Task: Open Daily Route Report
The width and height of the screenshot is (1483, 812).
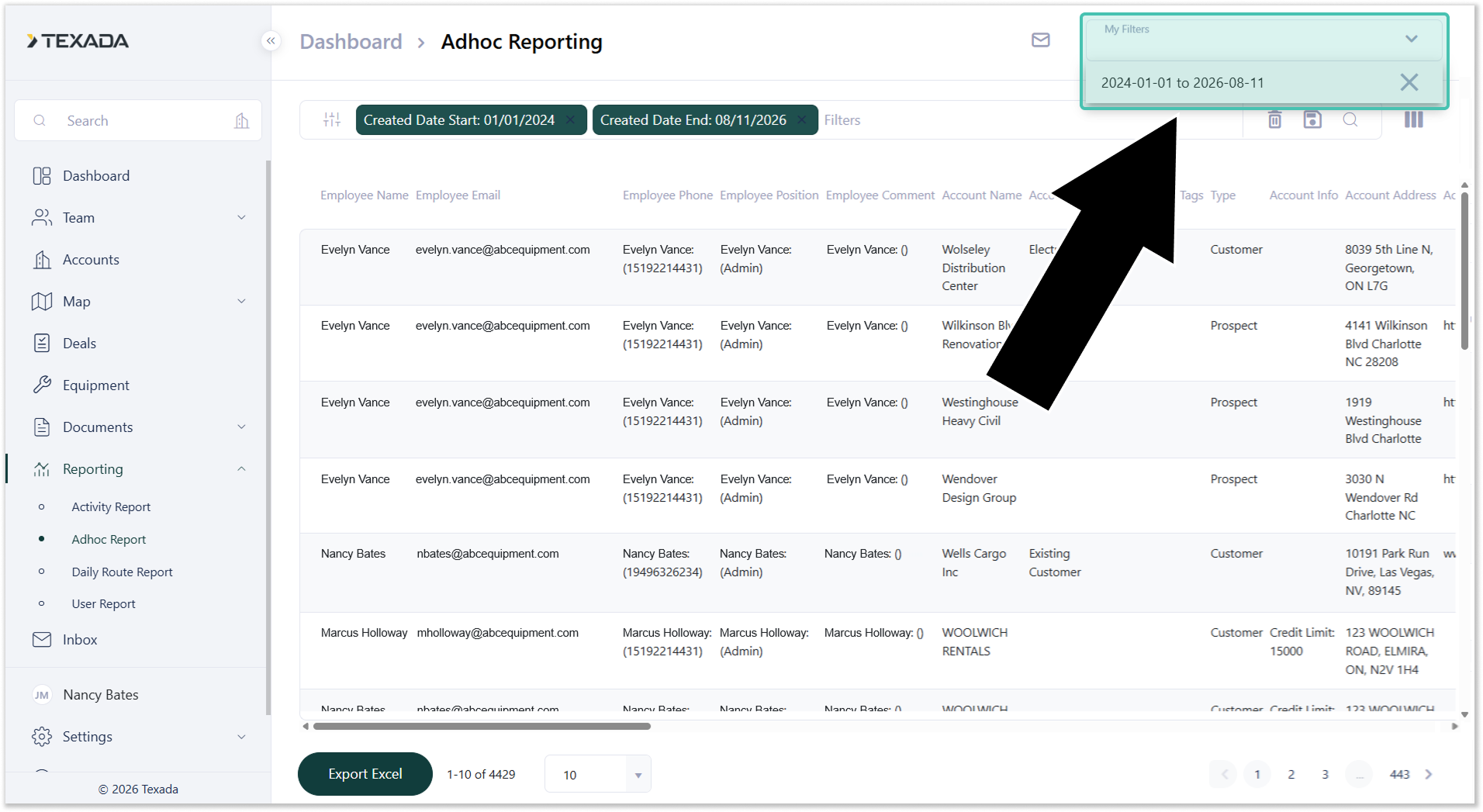Action: point(122,572)
